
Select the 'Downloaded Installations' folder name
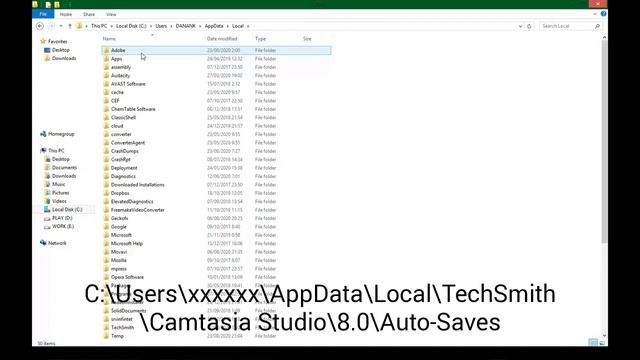138,184
